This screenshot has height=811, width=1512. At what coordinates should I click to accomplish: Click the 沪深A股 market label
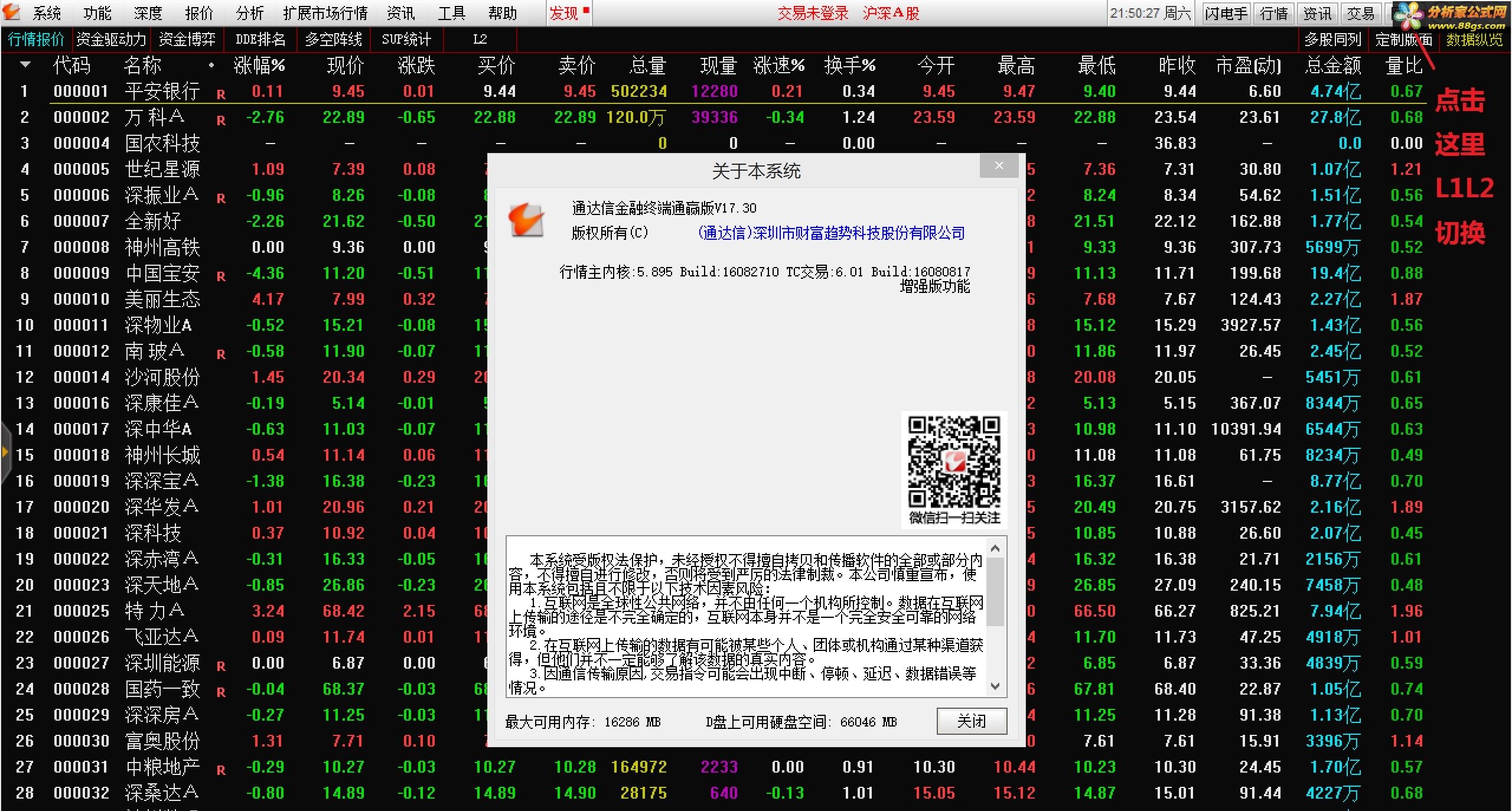891,13
